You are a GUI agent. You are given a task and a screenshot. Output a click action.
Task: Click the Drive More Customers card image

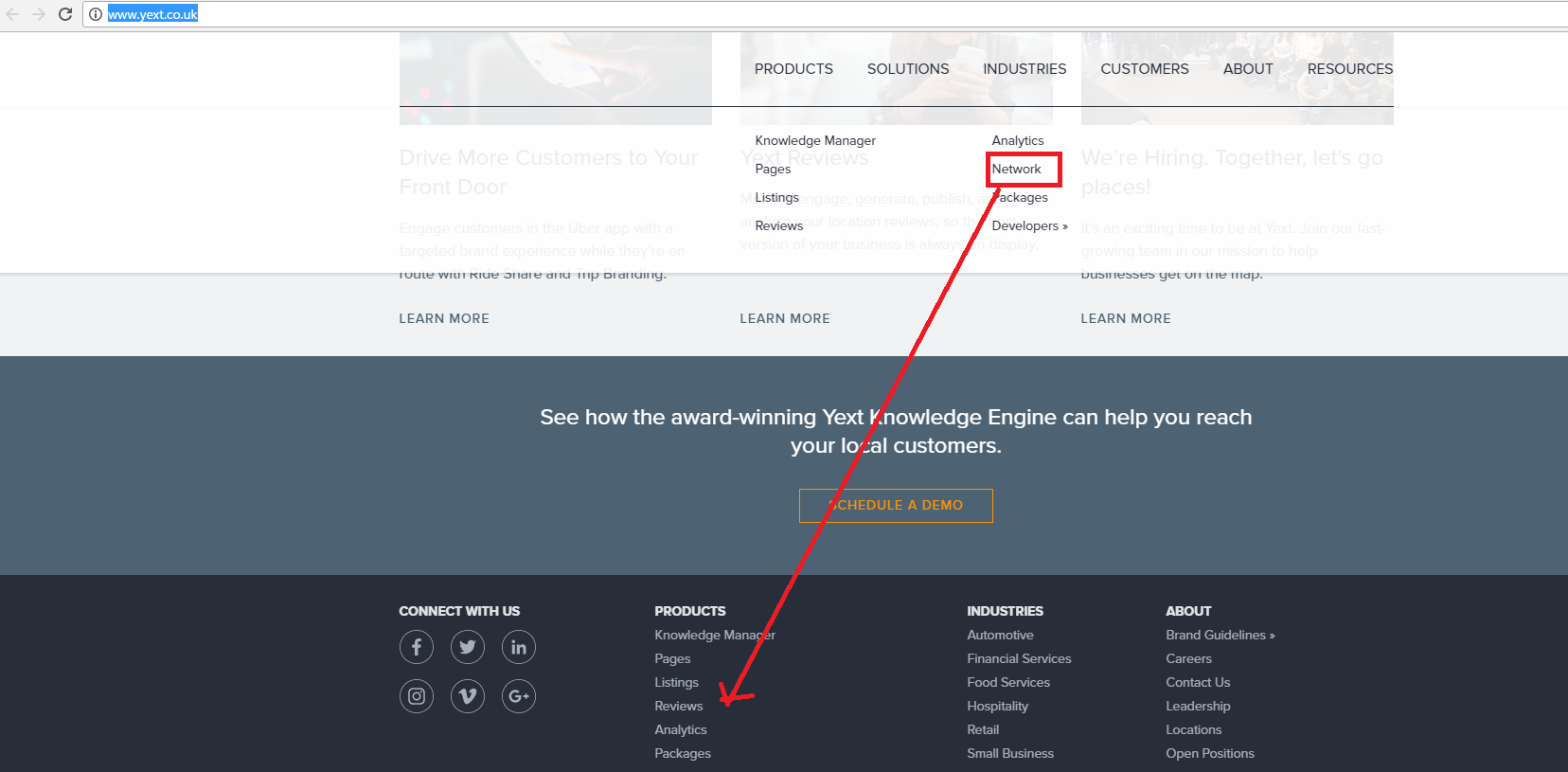[x=556, y=79]
